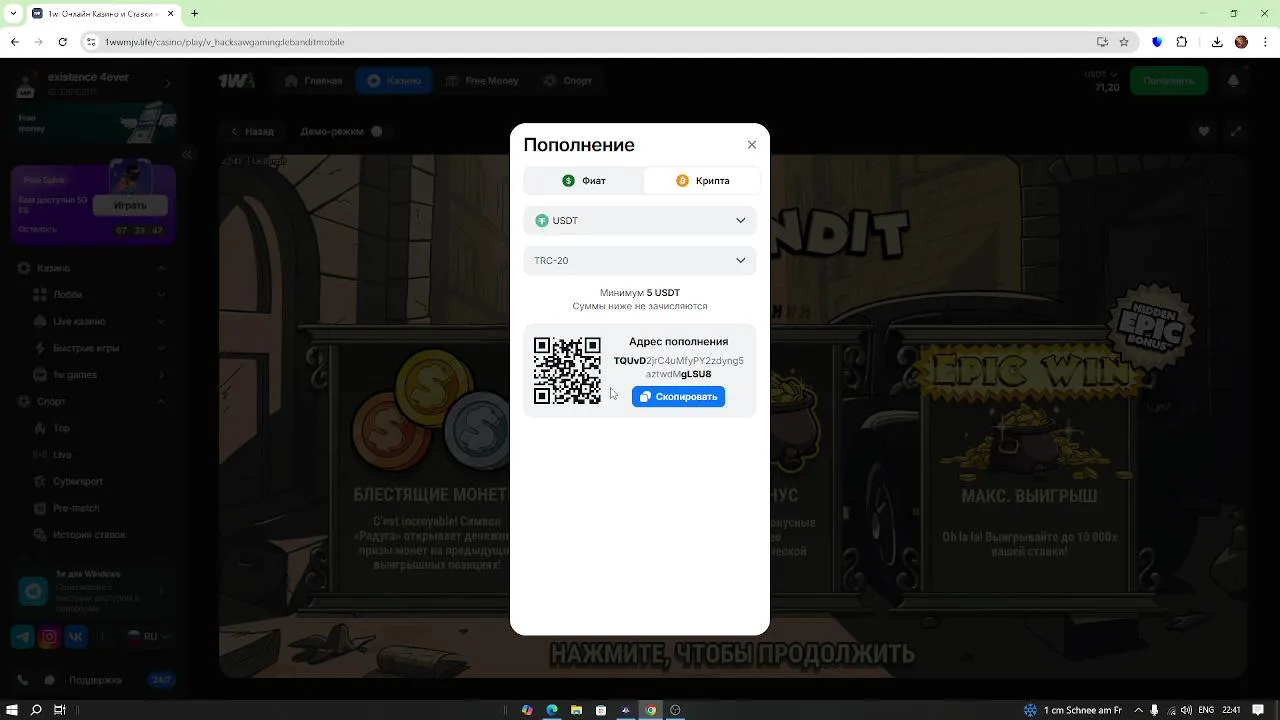Open the USDT currency dropdown

click(640, 221)
